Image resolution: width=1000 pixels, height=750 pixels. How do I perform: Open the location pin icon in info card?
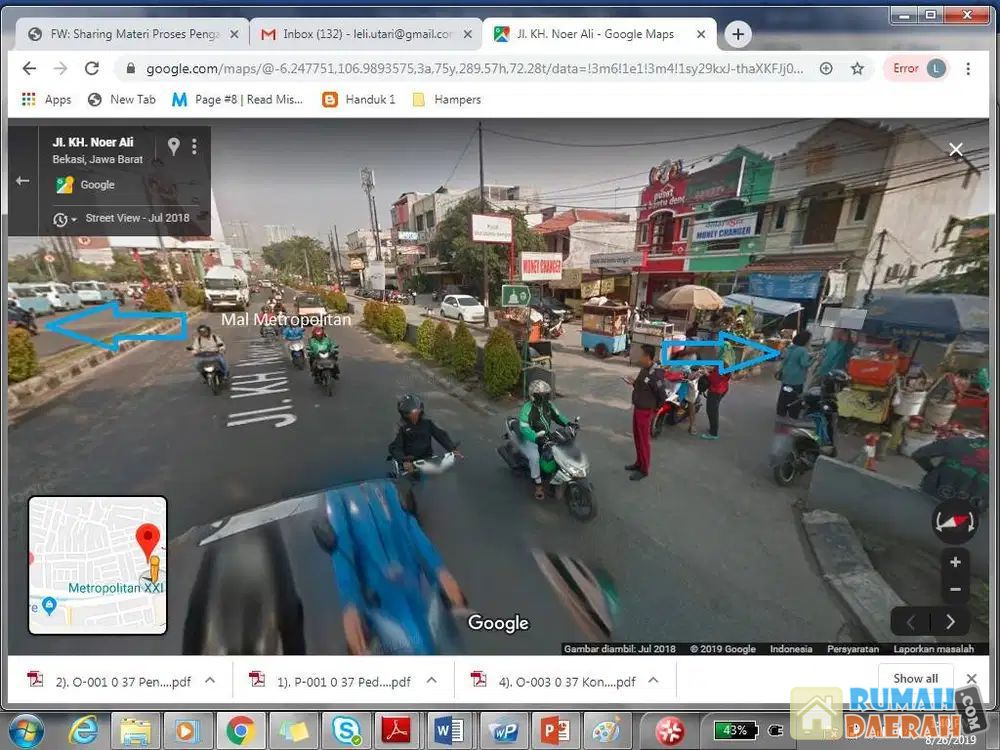tap(173, 146)
